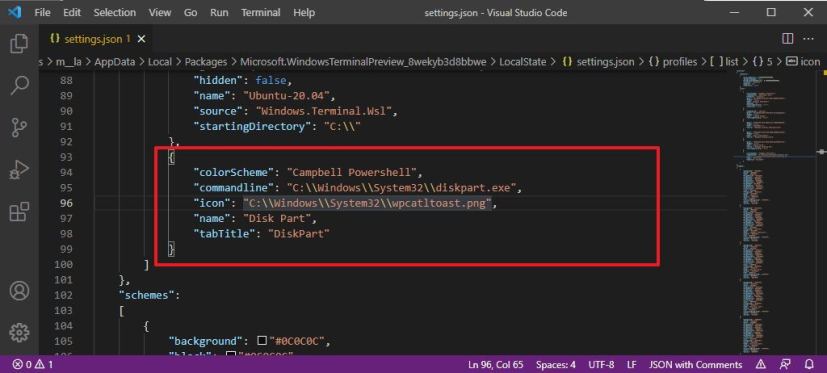Open notifications bell in status bar
The width and height of the screenshot is (827, 373).
(810, 365)
